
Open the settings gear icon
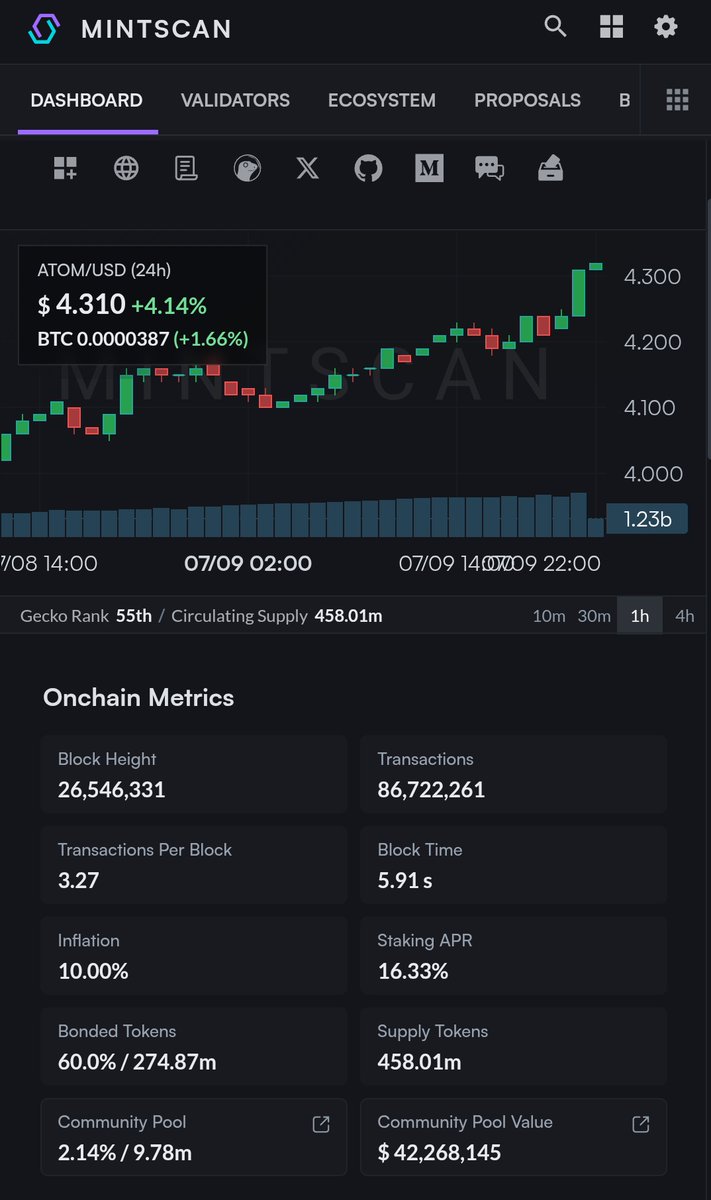coord(666,27)
